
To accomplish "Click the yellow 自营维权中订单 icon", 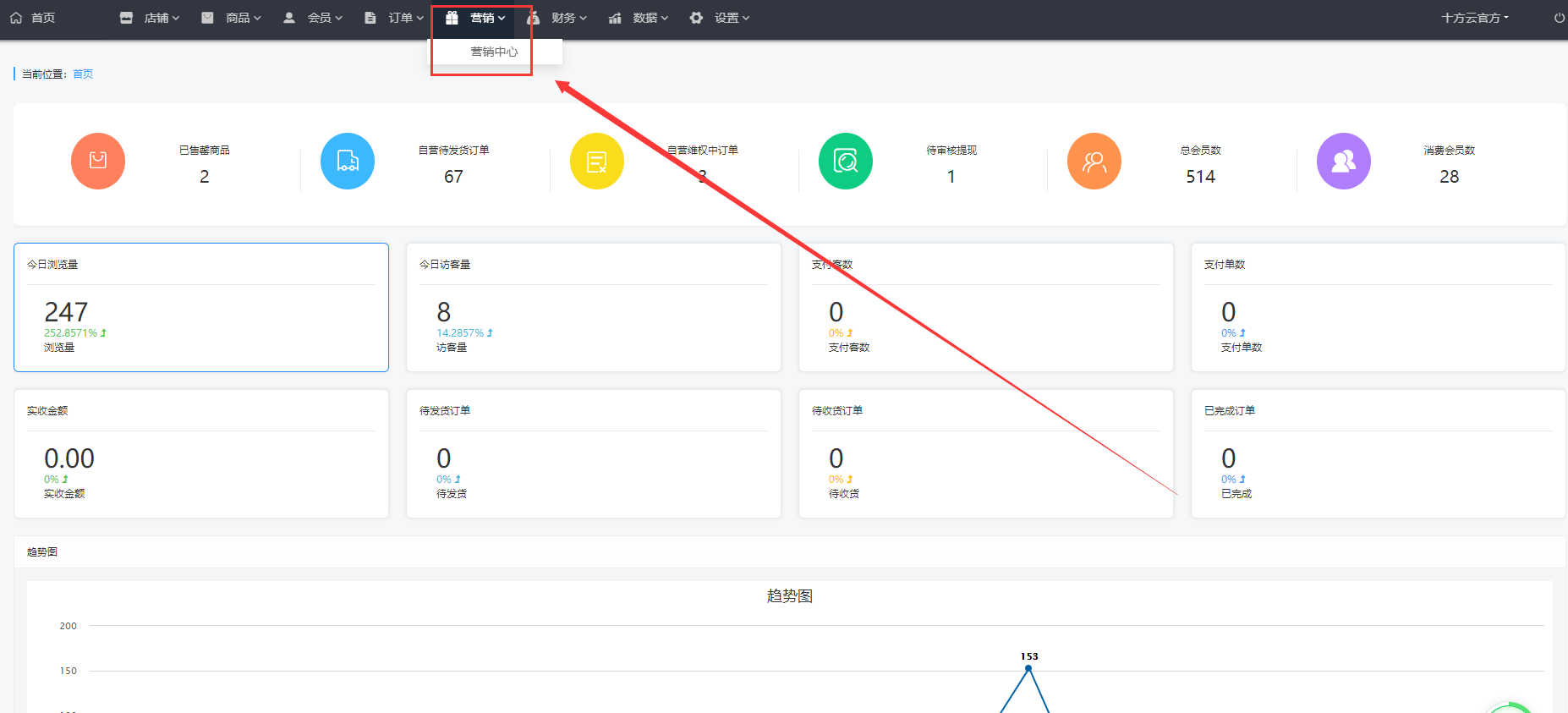I will (x=597, y=161).
